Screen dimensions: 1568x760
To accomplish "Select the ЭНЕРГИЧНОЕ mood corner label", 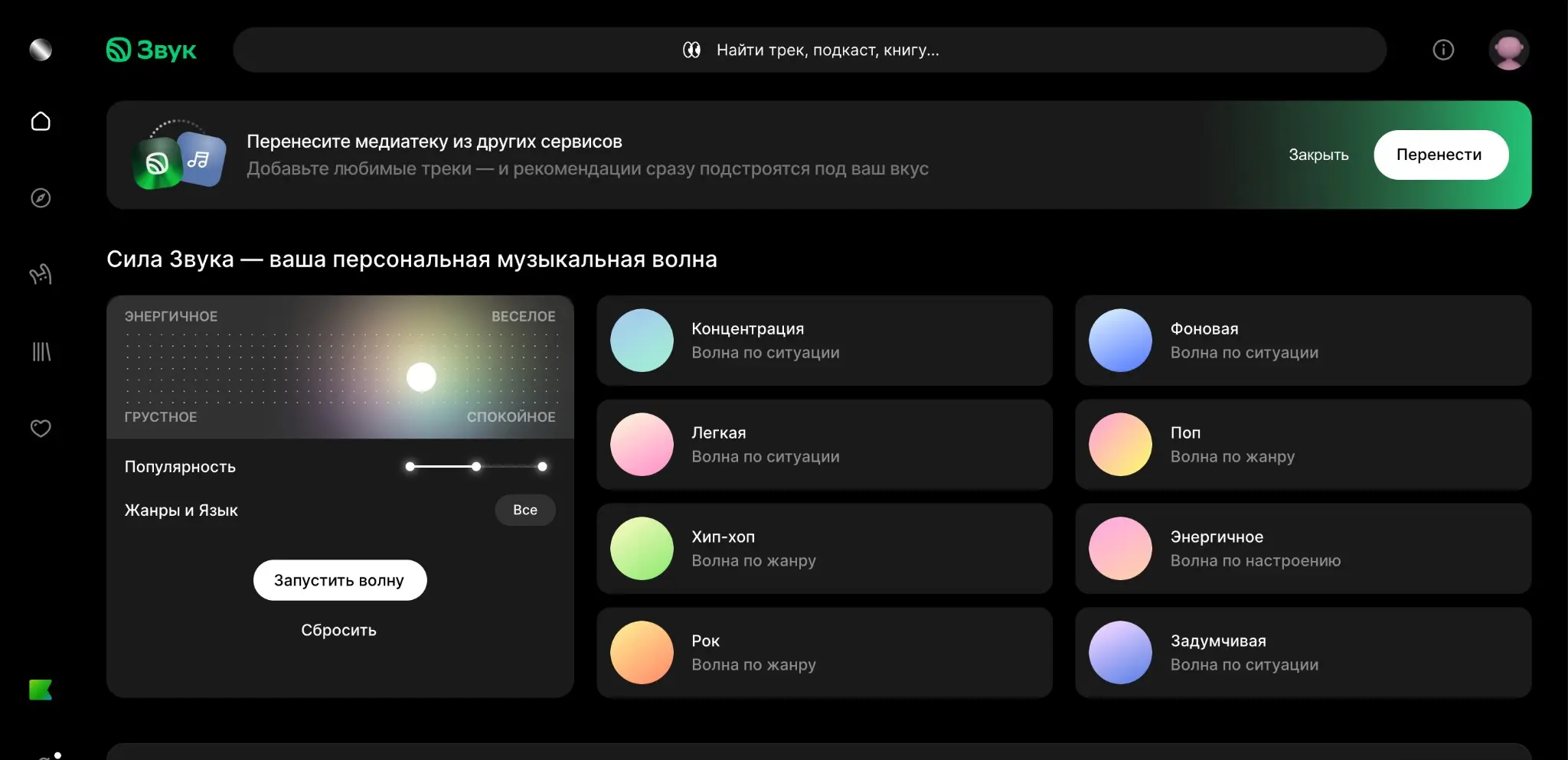I will 171,316.
